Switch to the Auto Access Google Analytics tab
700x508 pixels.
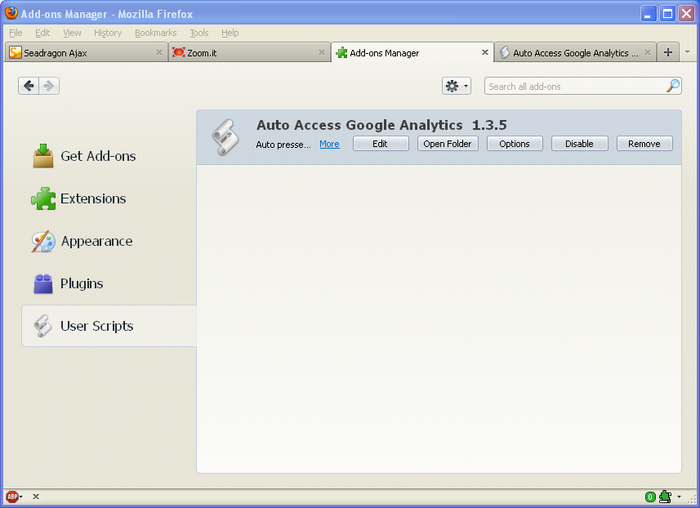coord(575,53)
